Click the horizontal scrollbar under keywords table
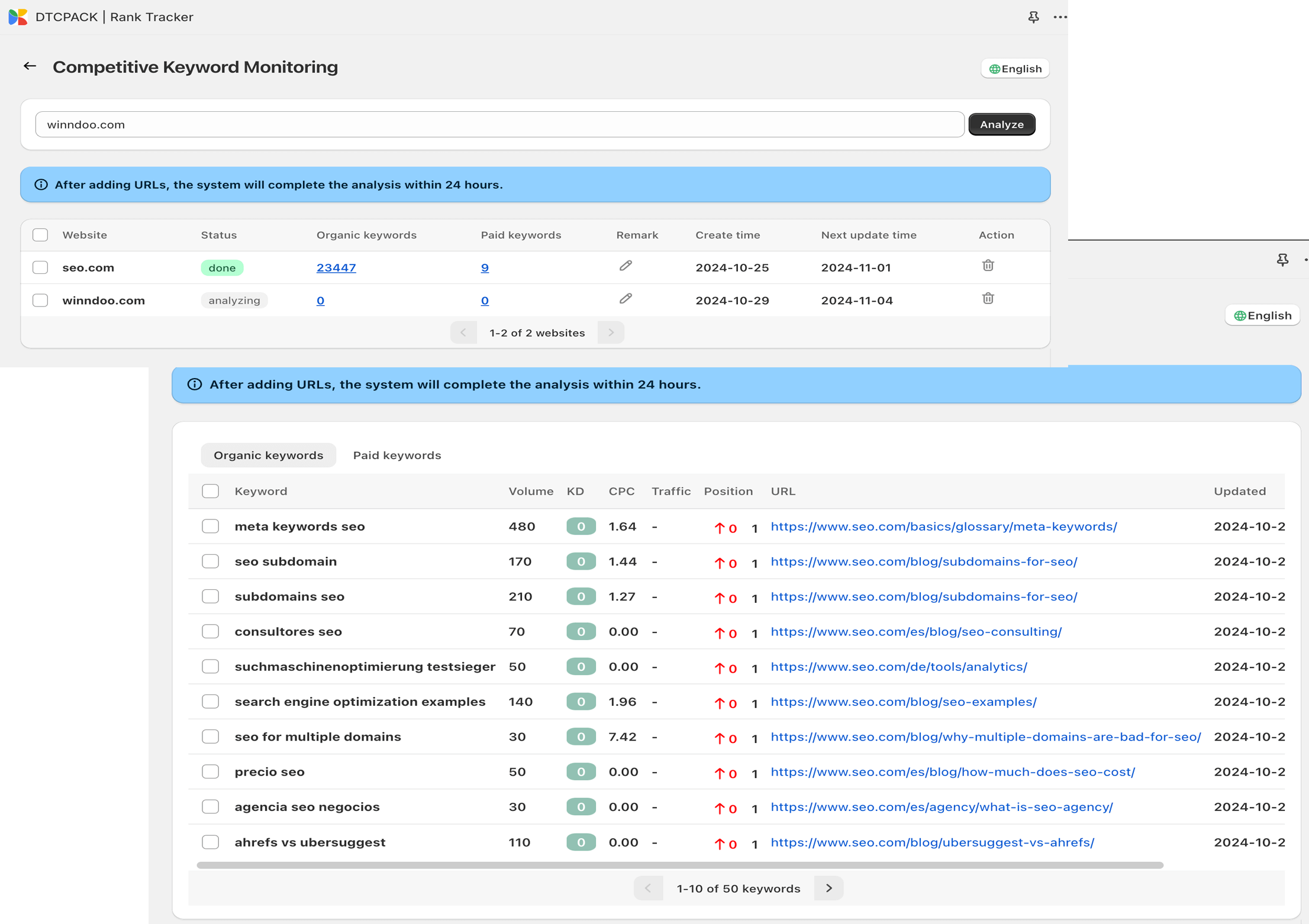 679,865
